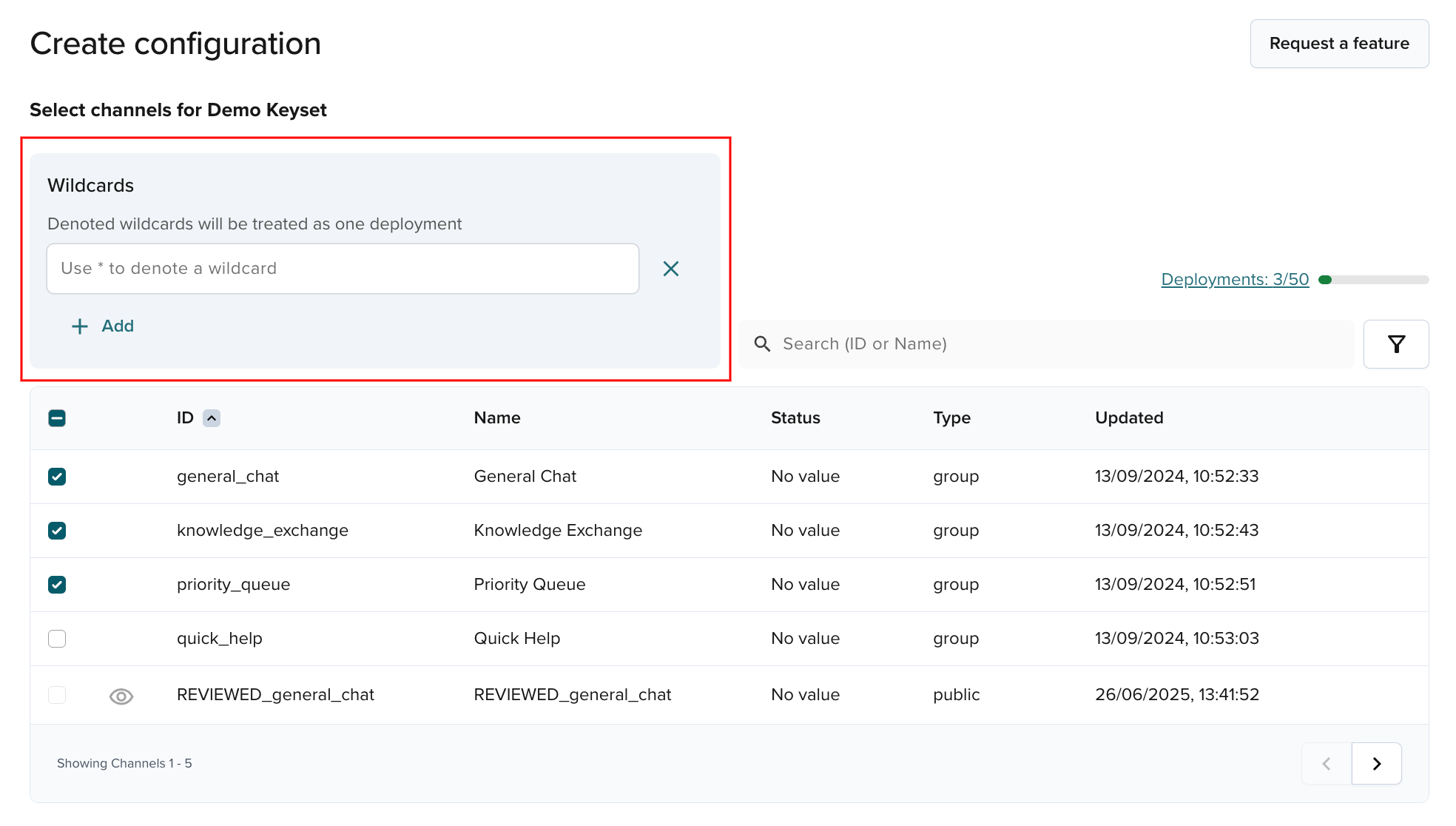Deselect the priority_queue channel
1456x826 pixels.
(57, 585)
